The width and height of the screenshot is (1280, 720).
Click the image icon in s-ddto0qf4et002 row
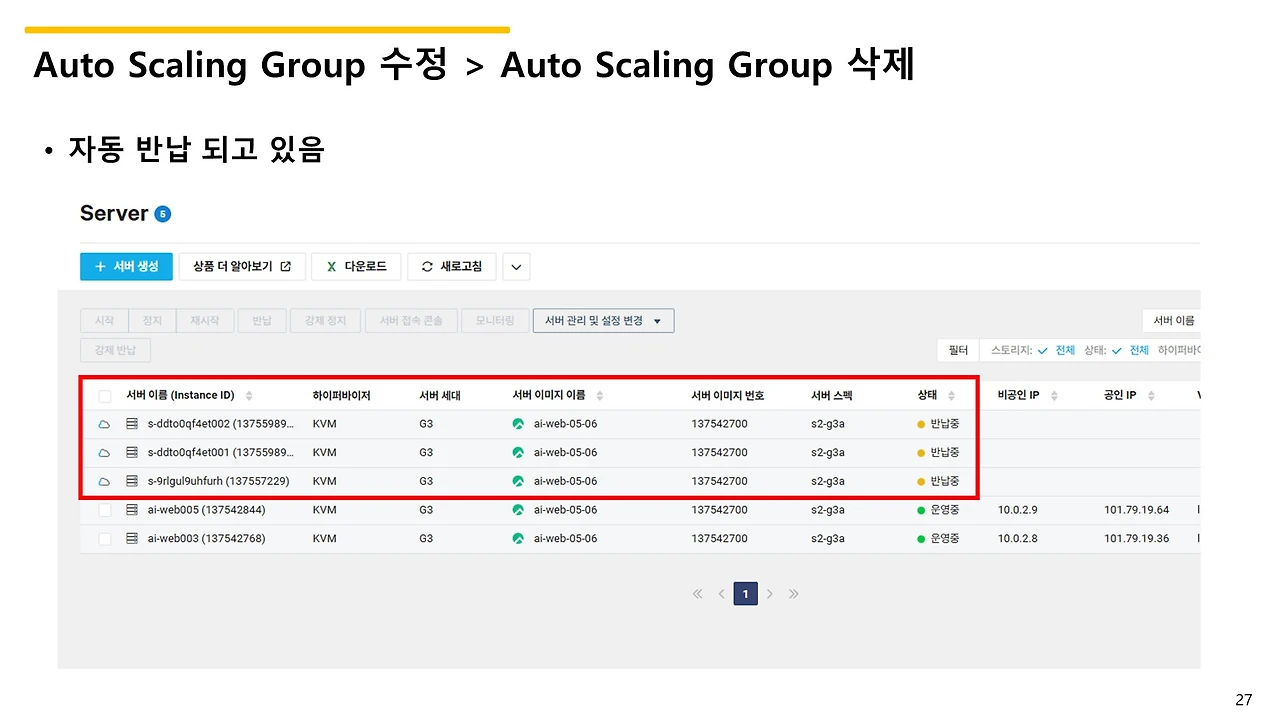tap(518, 424)
